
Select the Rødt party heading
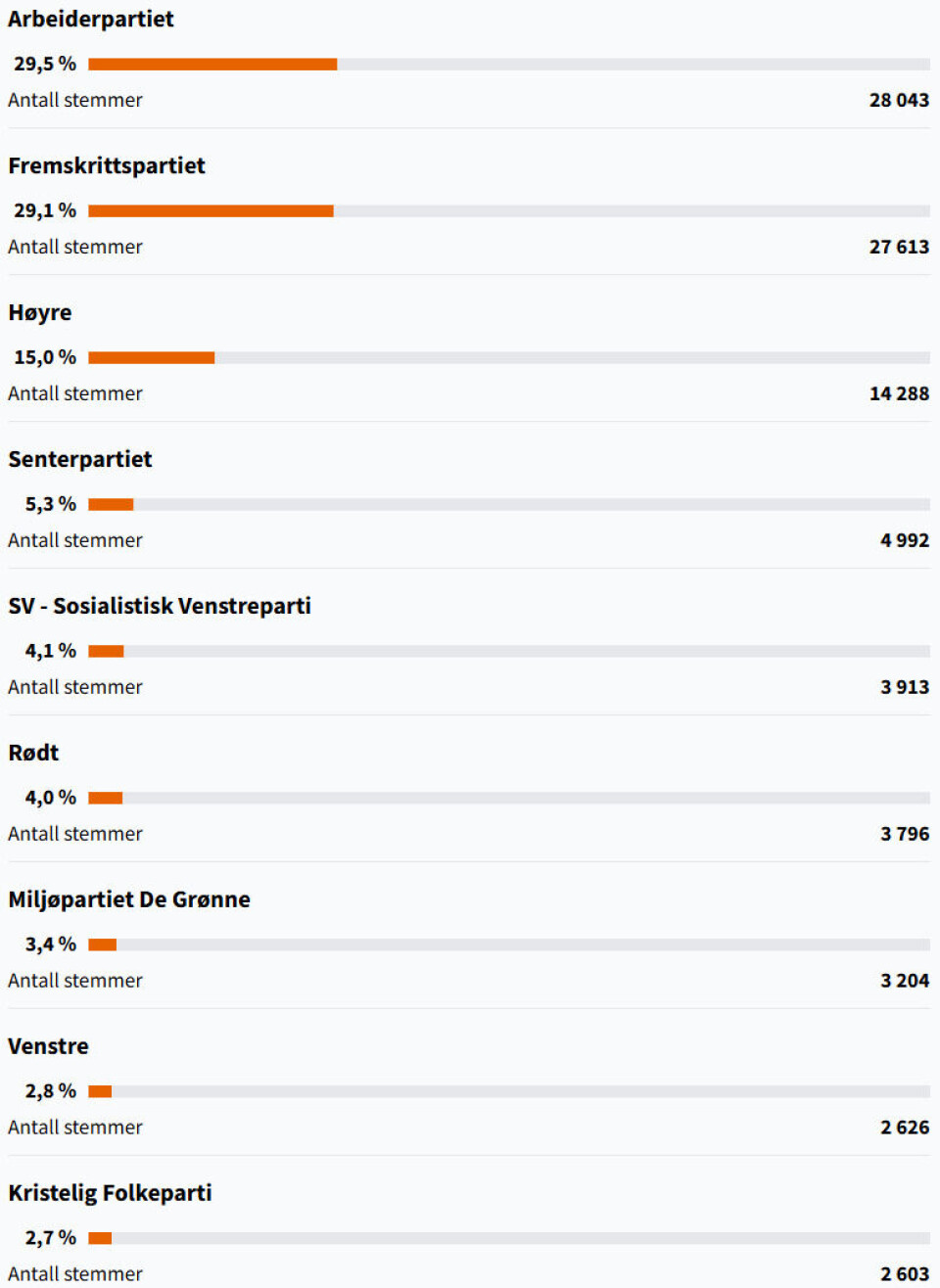(x=33, y=754)
